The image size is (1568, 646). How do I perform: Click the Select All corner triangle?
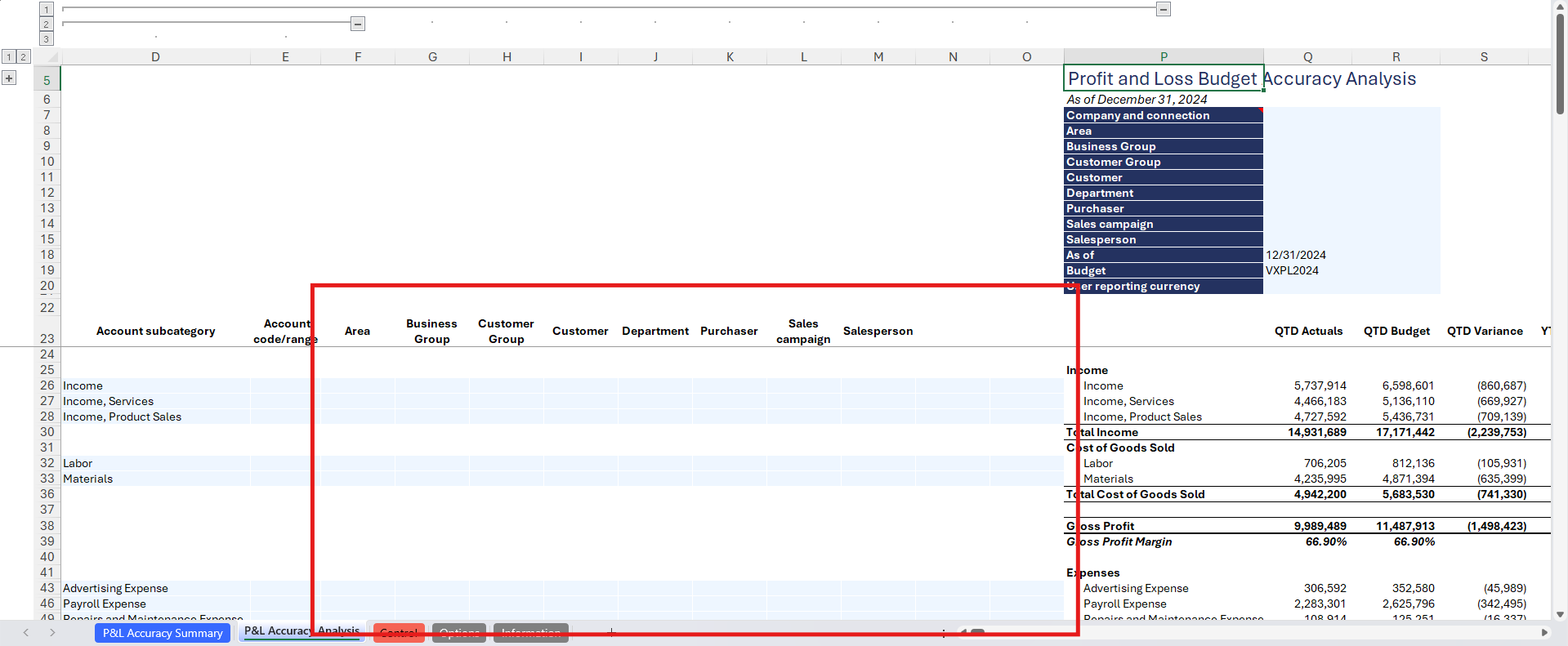coord(51,57)
